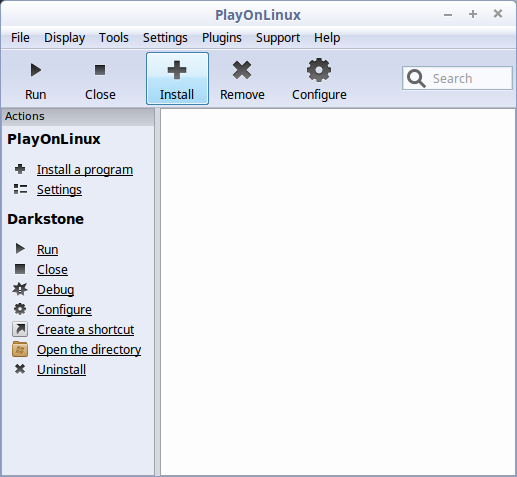Screen dimensions: 517x477
Task: Click the Actions panel header
Action: [x=78, y=116]
